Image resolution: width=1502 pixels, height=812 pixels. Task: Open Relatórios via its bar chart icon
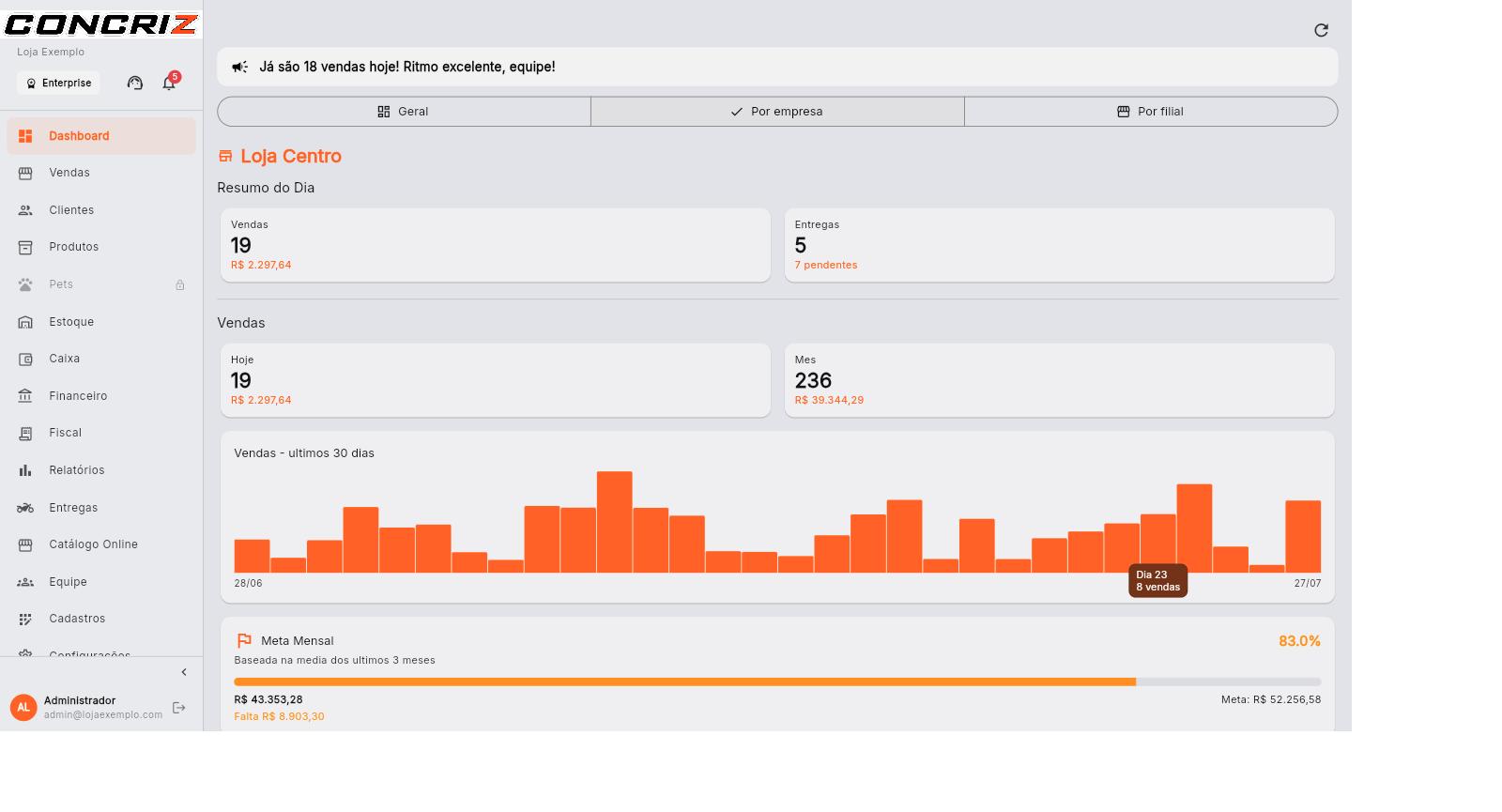tap(25, 470)
